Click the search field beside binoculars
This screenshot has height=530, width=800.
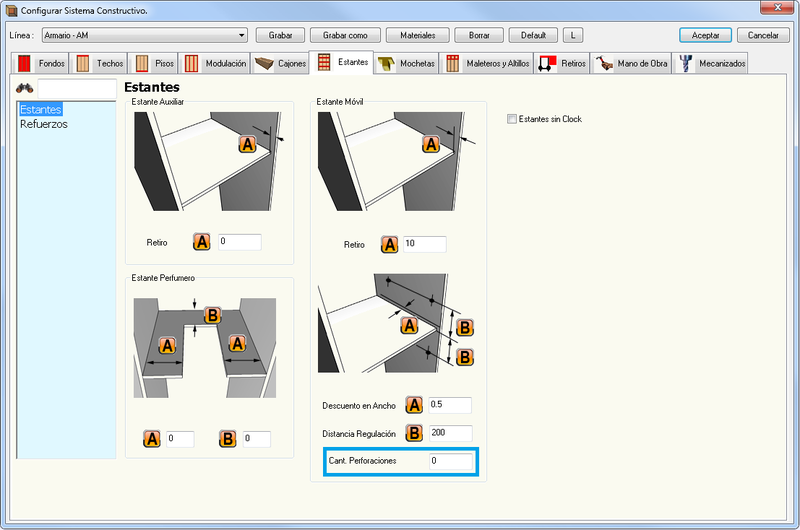click(x=77, y=88)
